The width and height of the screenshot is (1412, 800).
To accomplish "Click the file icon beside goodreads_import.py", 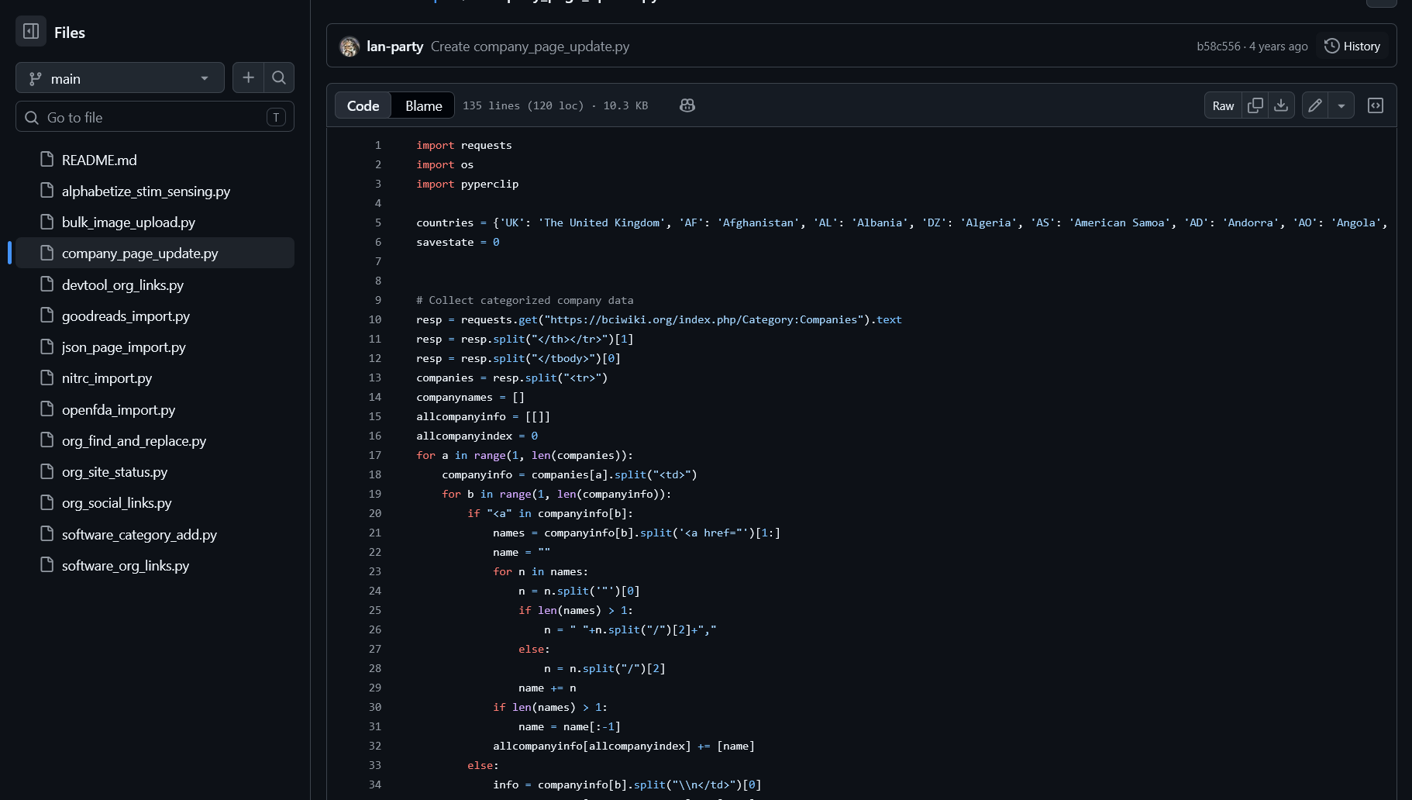I will point(46,315).
